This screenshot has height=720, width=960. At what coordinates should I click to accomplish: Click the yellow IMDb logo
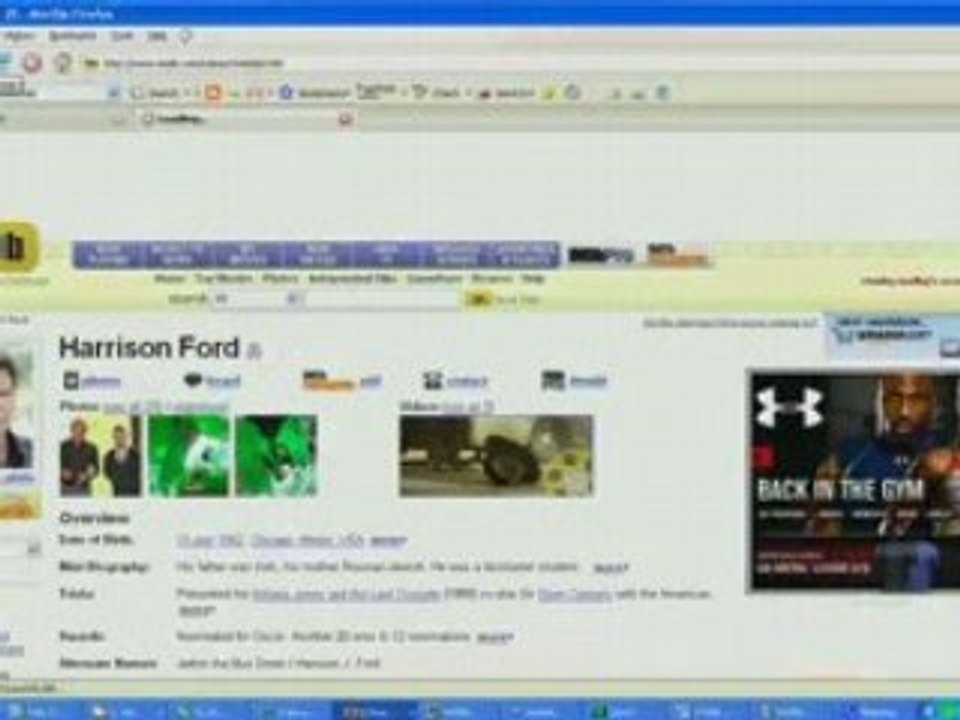coord(17,247)
